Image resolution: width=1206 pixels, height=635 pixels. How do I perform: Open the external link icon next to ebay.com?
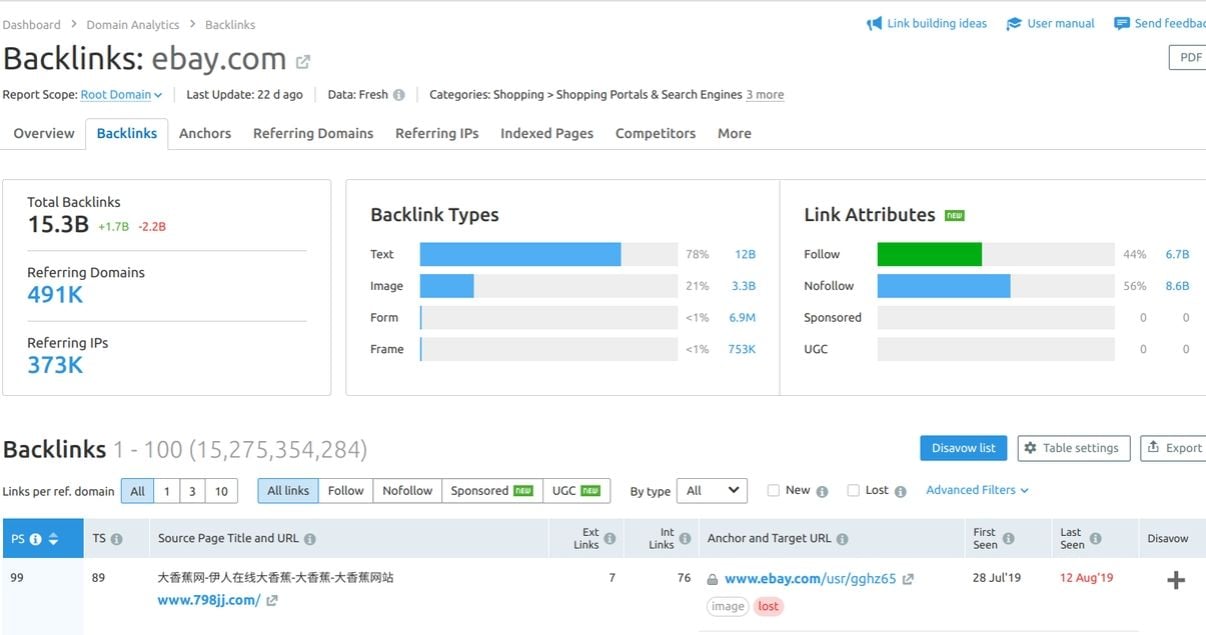click(303, 61)
